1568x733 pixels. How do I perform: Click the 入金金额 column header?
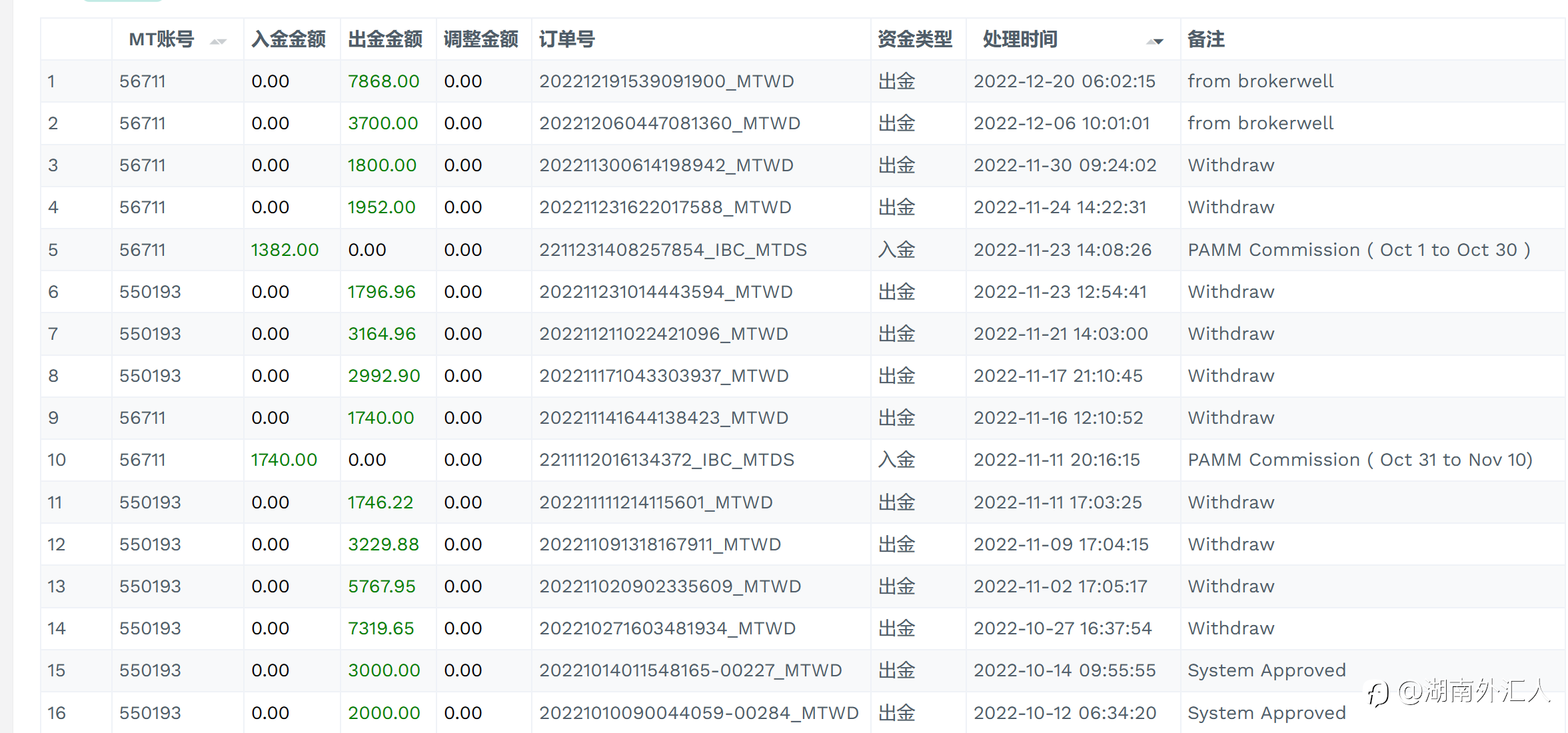pos(289,39)
